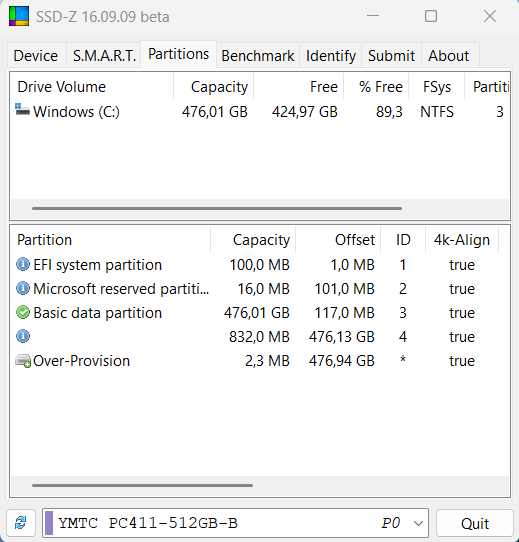Switch to the S.M.A.R.T. tab
The width and height of the screenshot is (519, 542).
(x=104, y=55)
